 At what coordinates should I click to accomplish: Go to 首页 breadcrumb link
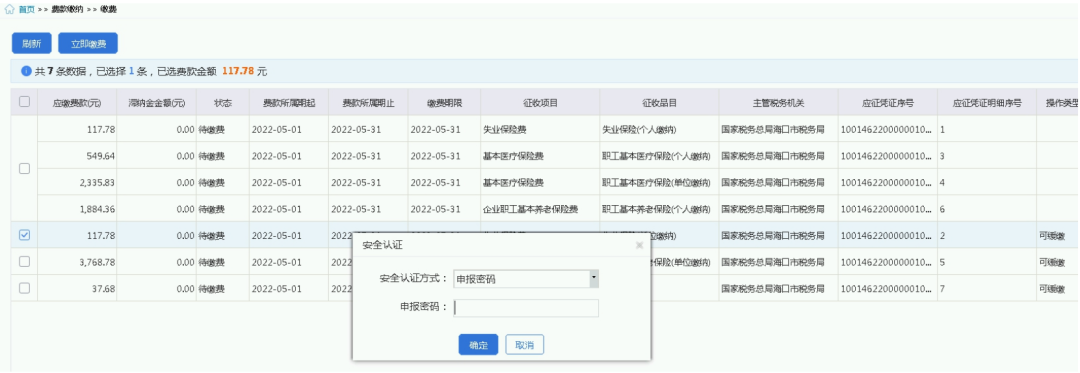pos(27,10)
